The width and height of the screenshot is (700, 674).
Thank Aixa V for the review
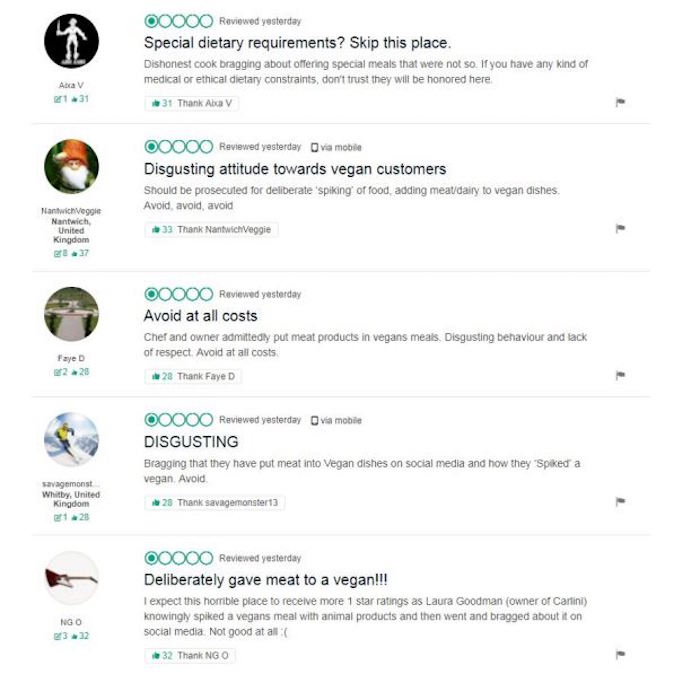pos(192,103)
